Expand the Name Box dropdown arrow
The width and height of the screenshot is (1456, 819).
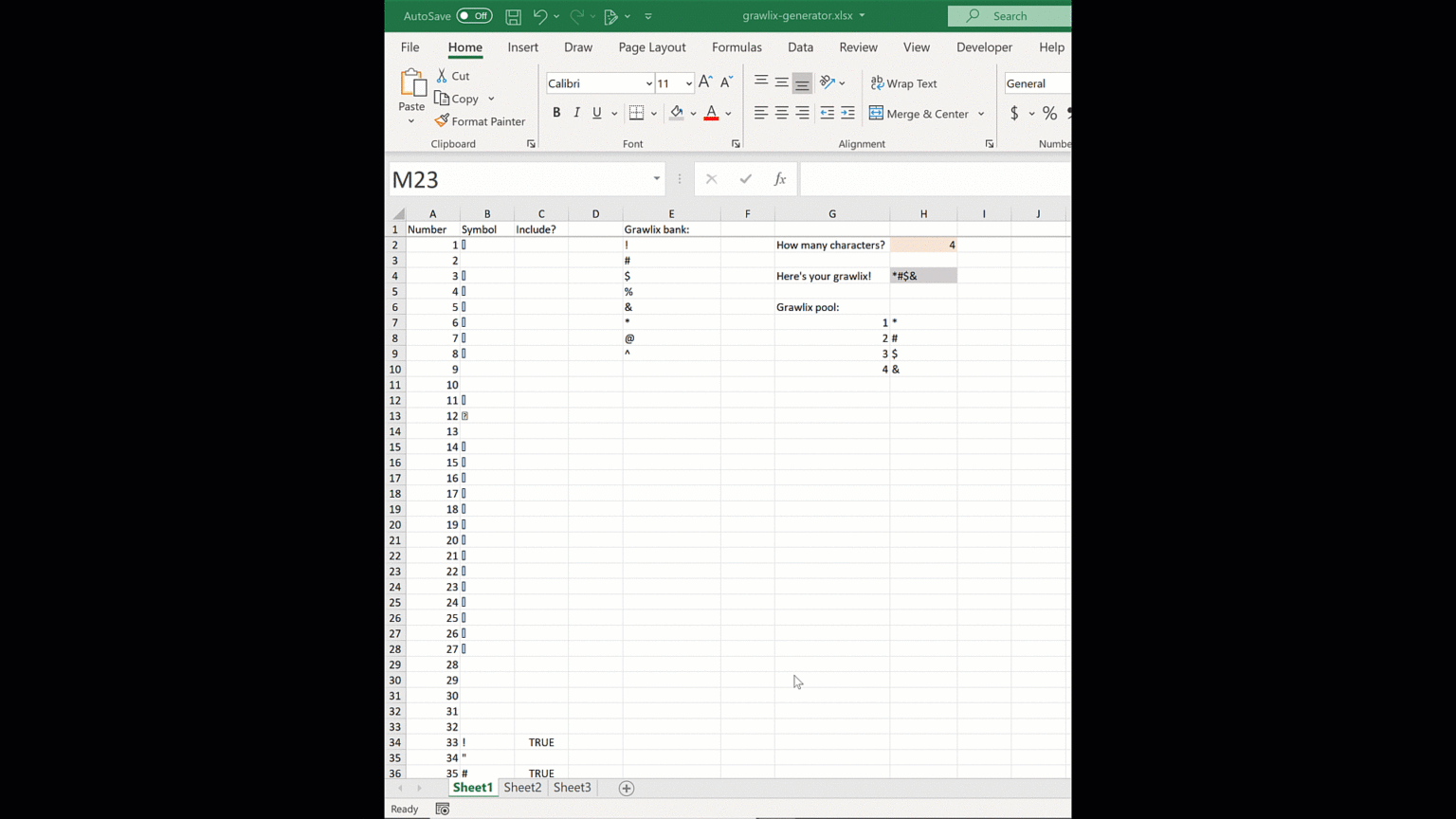pos(656,179)
